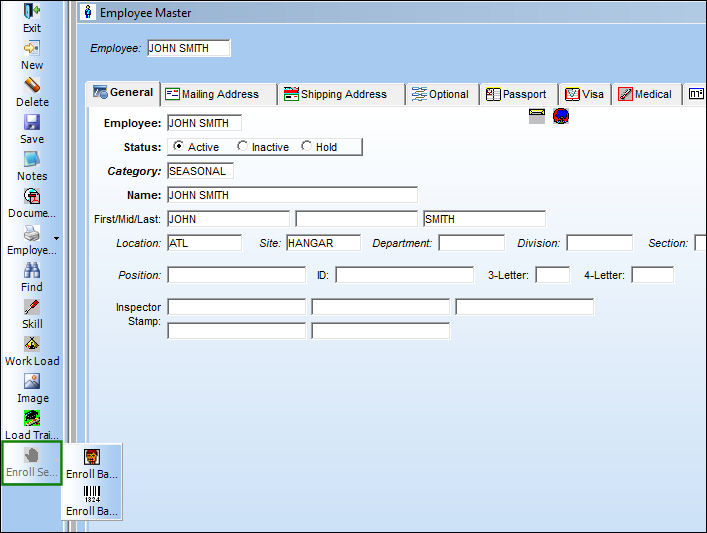This screenshot has width=707, height=533.
Task: Open the Mailing Address tab
Action: tap(219, 94)
